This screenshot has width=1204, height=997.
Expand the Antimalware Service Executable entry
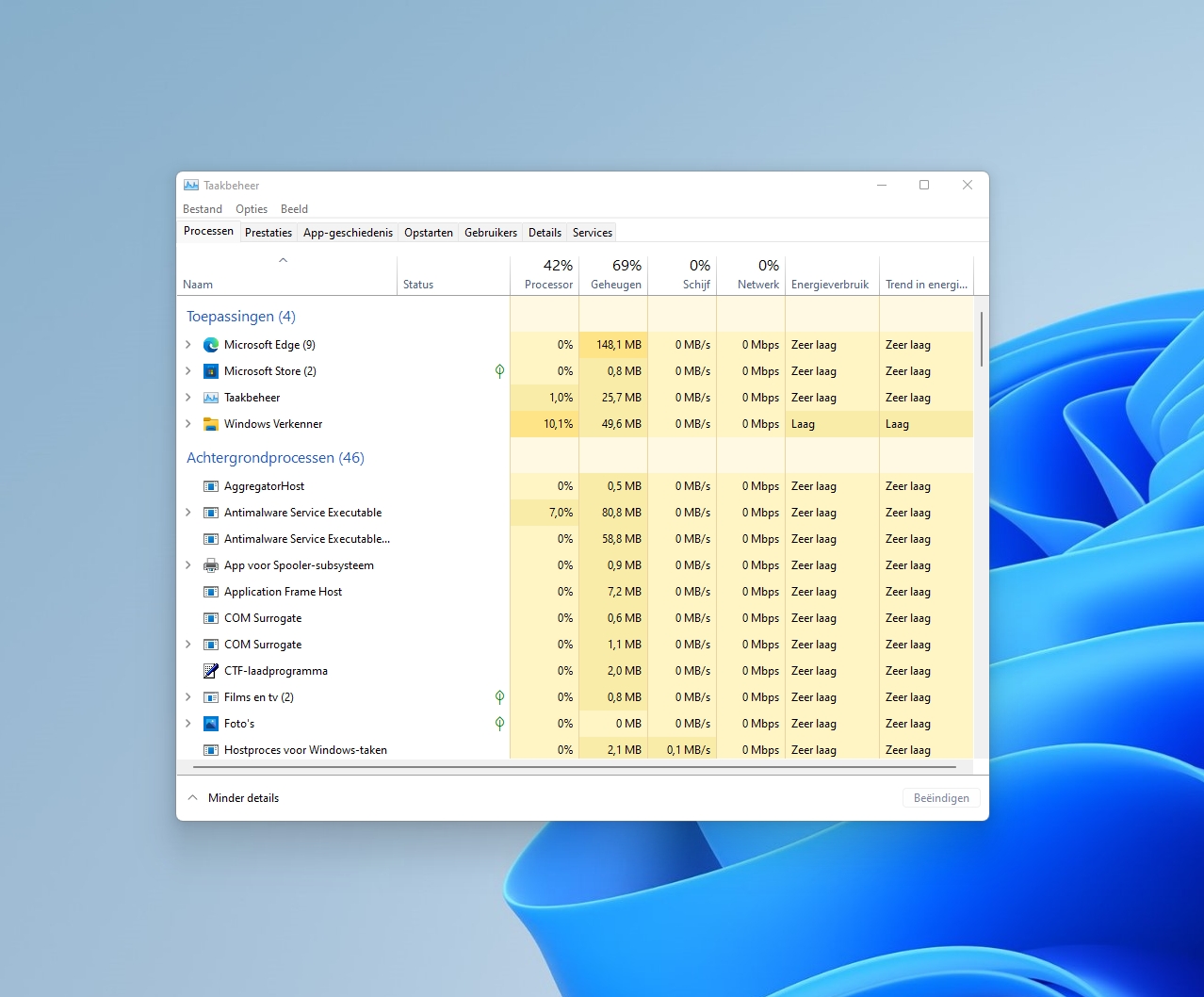click(188, 513)
